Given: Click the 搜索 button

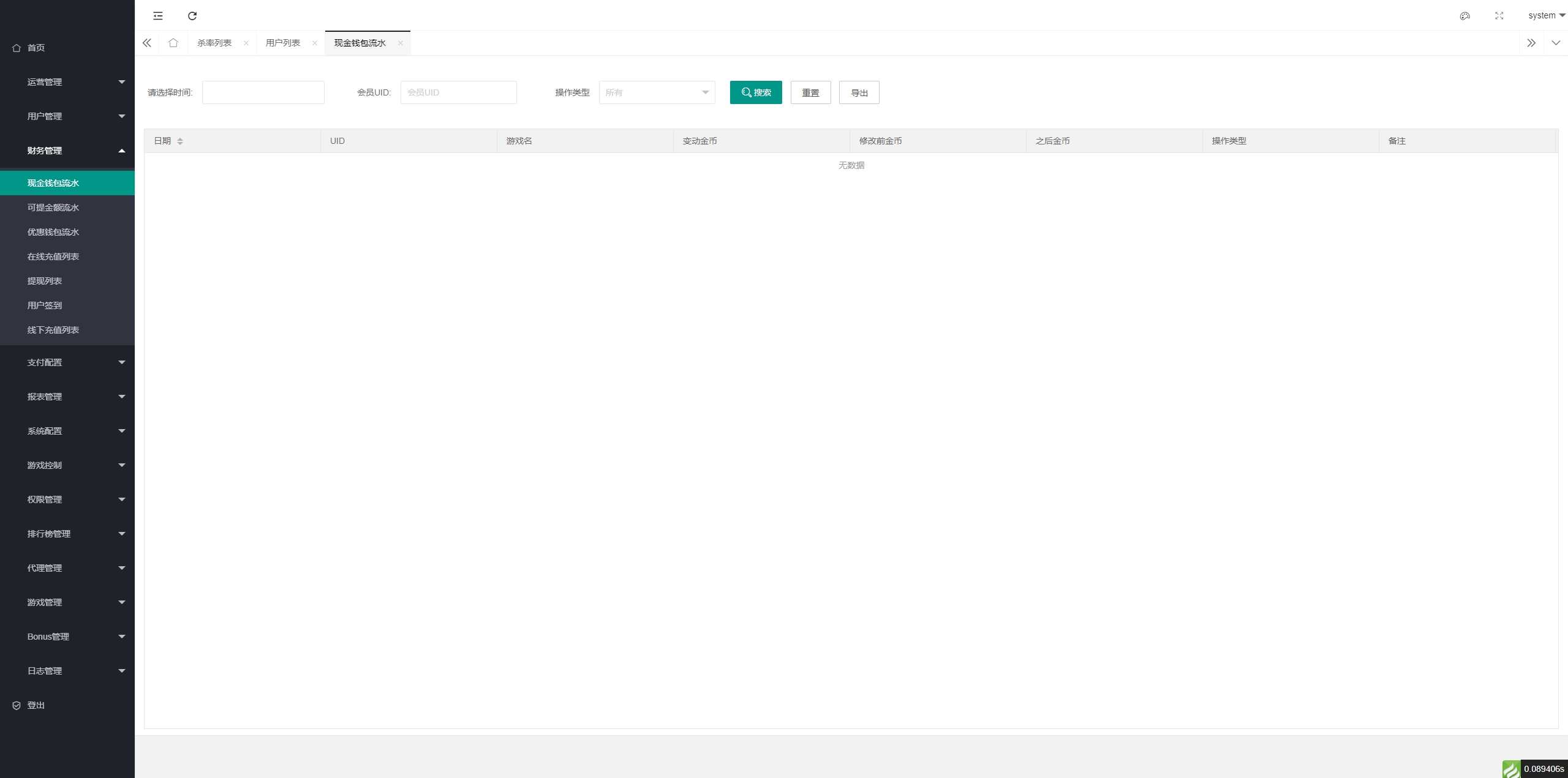Looking at the screenshot, I should (x=756, y=92).
